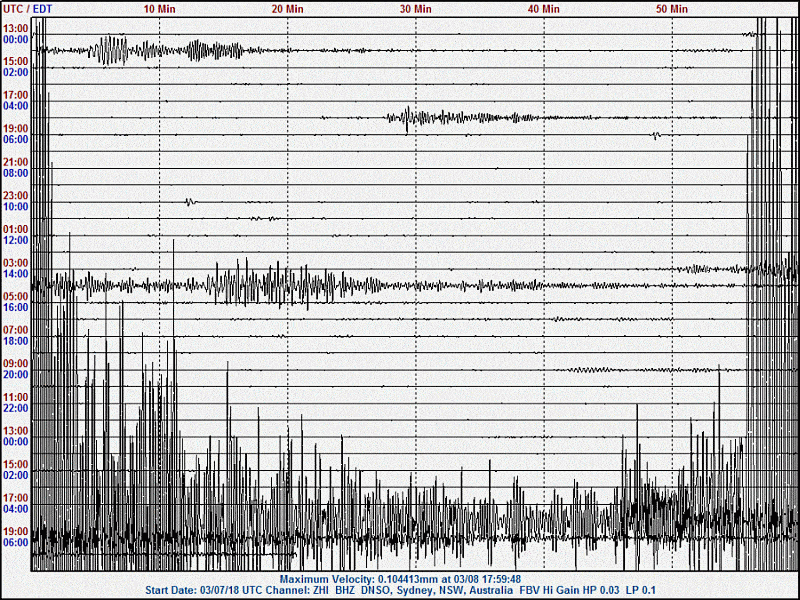Select the 07:00 UTC row label
Screen dimensions: 800x600
pyautogui.click(x=16, y=330)
